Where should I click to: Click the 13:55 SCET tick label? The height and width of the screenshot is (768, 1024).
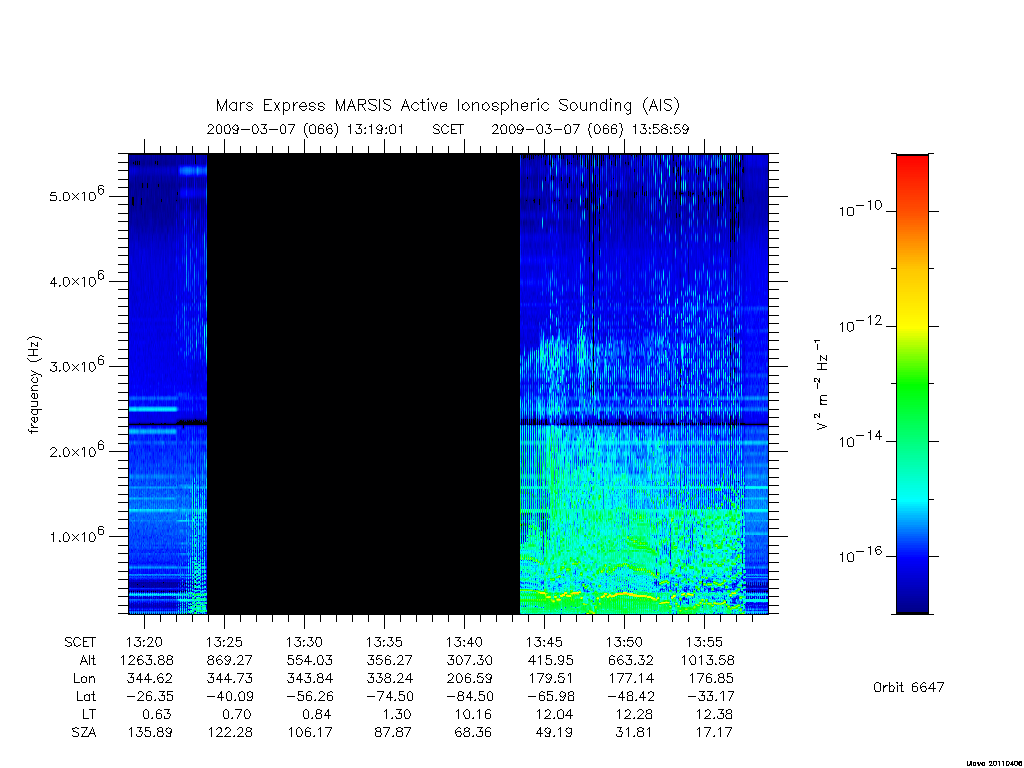(x=704, y=642)
